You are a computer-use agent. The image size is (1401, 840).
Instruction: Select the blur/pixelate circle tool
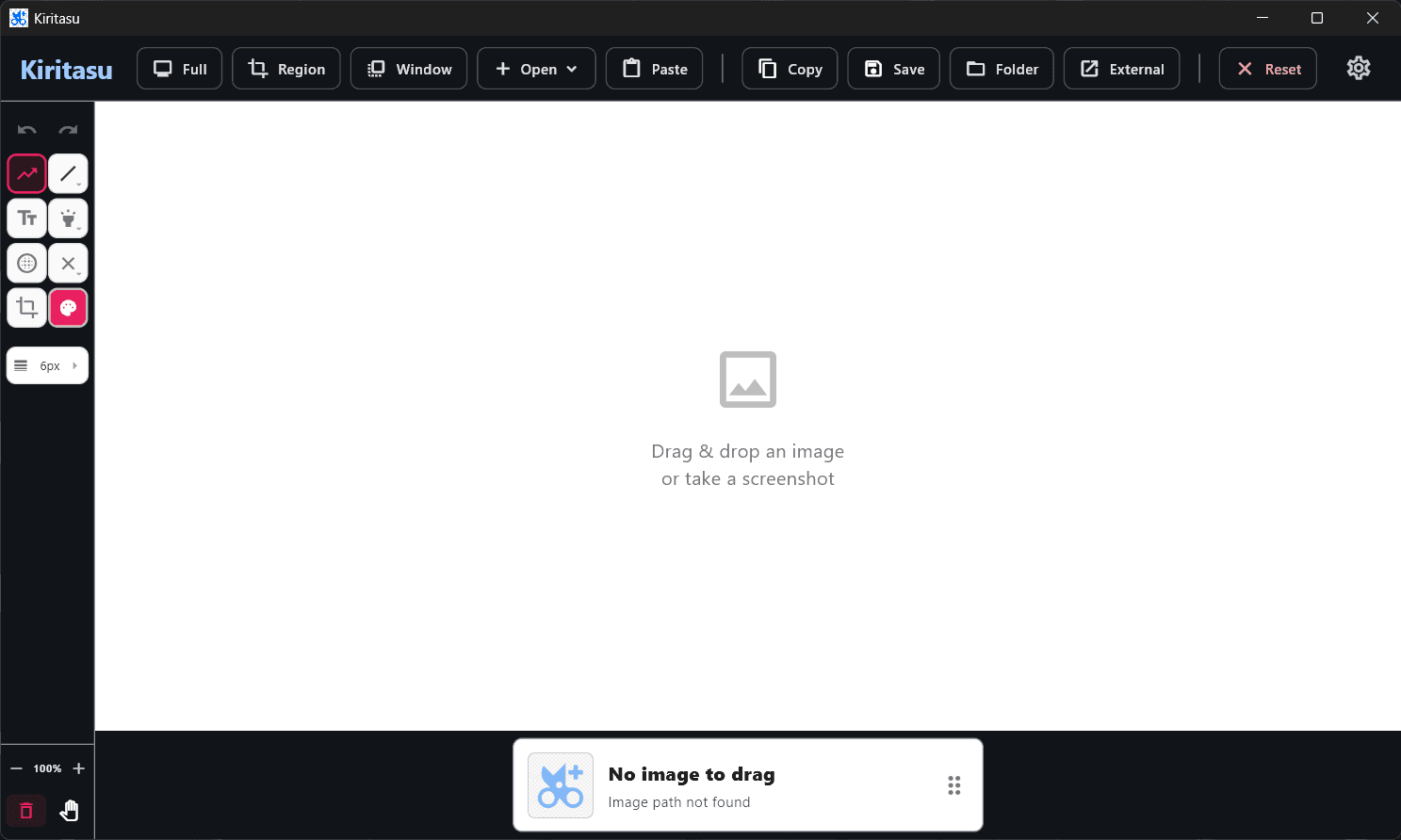pos(27,264)
